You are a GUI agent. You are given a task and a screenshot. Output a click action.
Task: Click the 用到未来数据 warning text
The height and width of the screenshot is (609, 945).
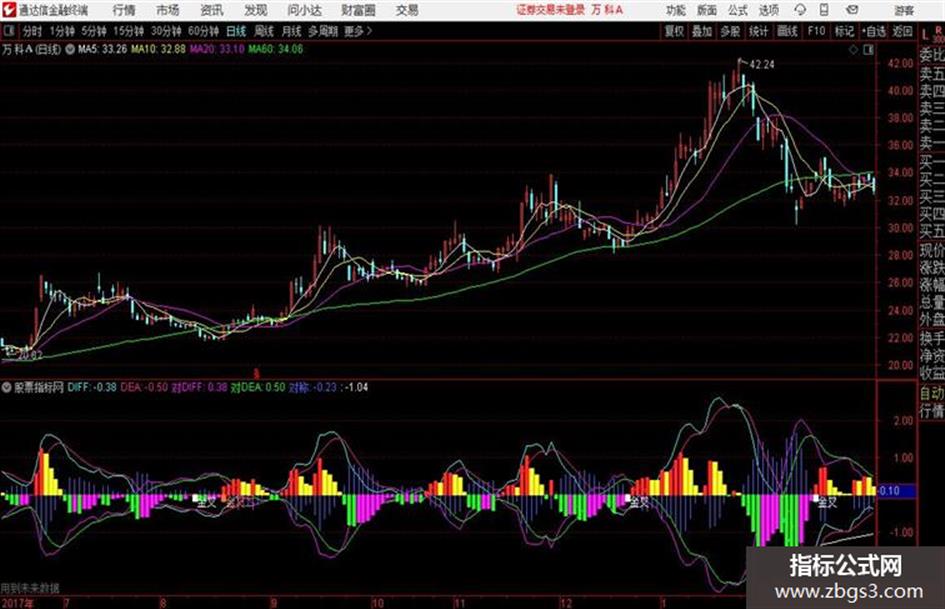point(30,588)
